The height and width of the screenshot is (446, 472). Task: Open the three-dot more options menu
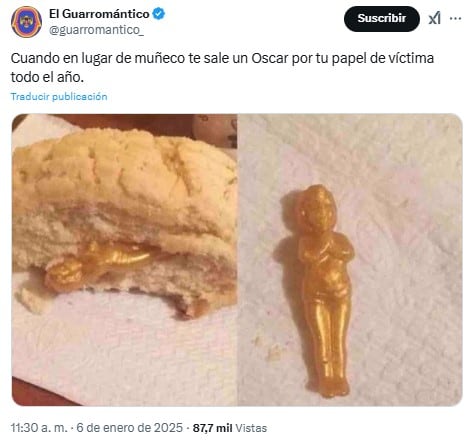[455, 18]
